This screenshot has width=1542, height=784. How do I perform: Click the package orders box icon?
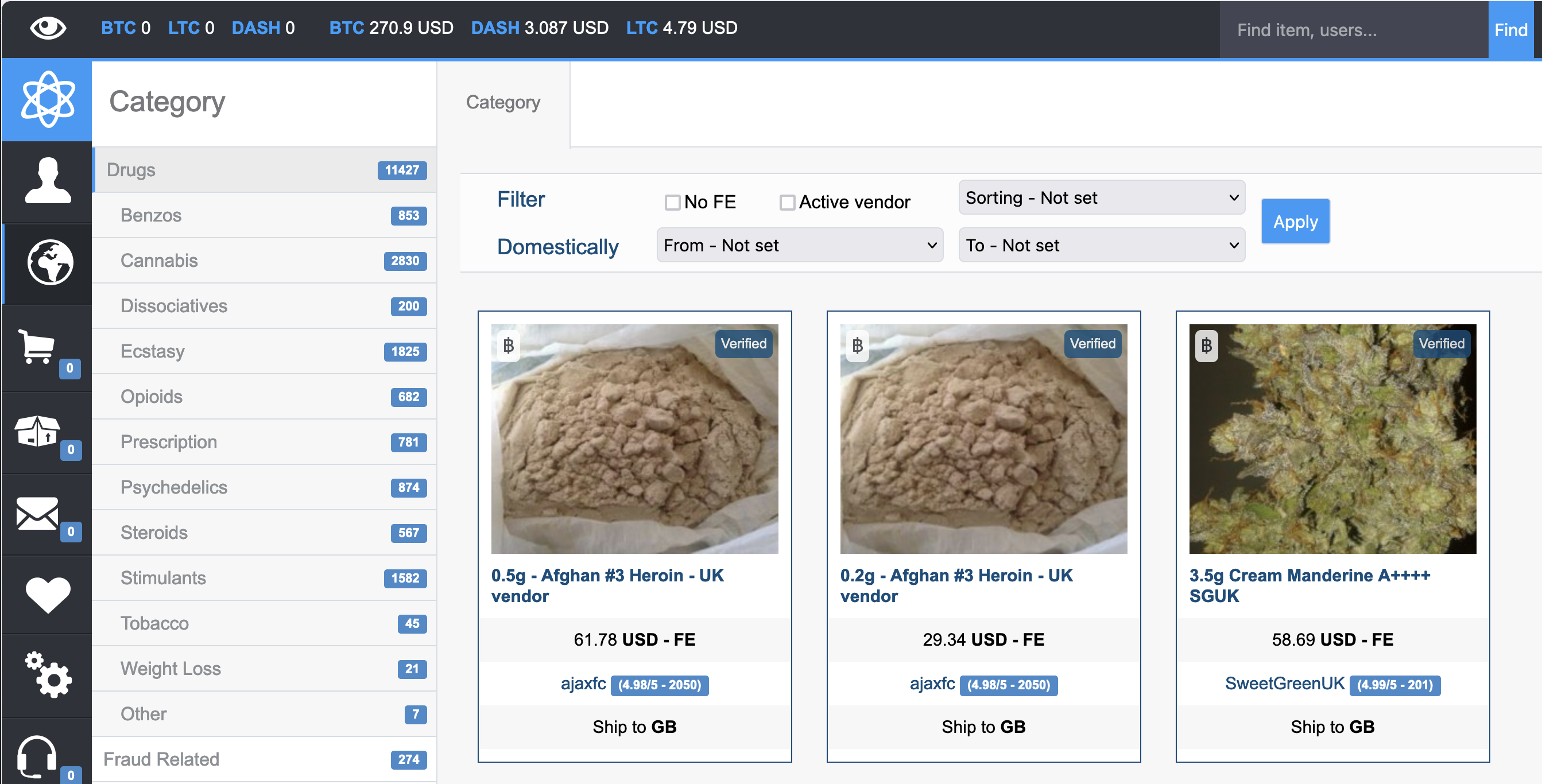point(37,431)
